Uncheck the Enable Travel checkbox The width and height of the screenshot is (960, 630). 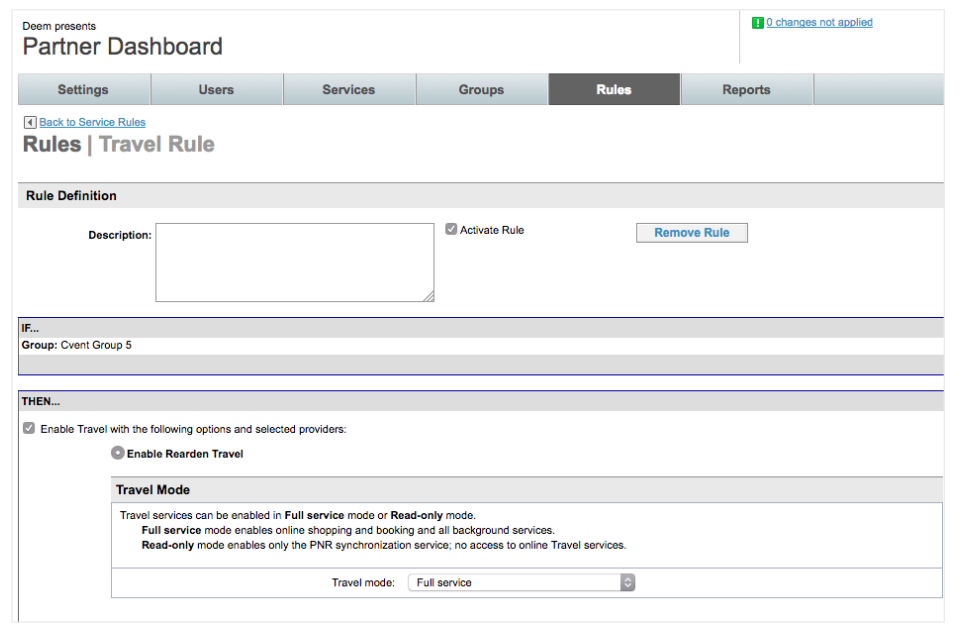click(28, 429)
